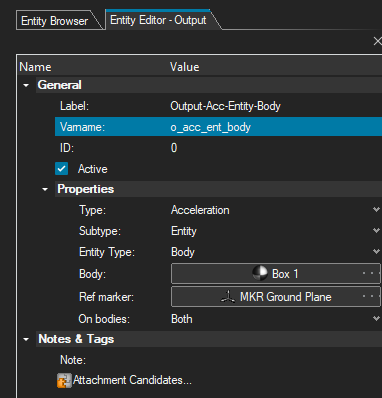This screenshot has height=398, width=382.
Task: Select the Label: row name
Action: click(x=74, y=106)
